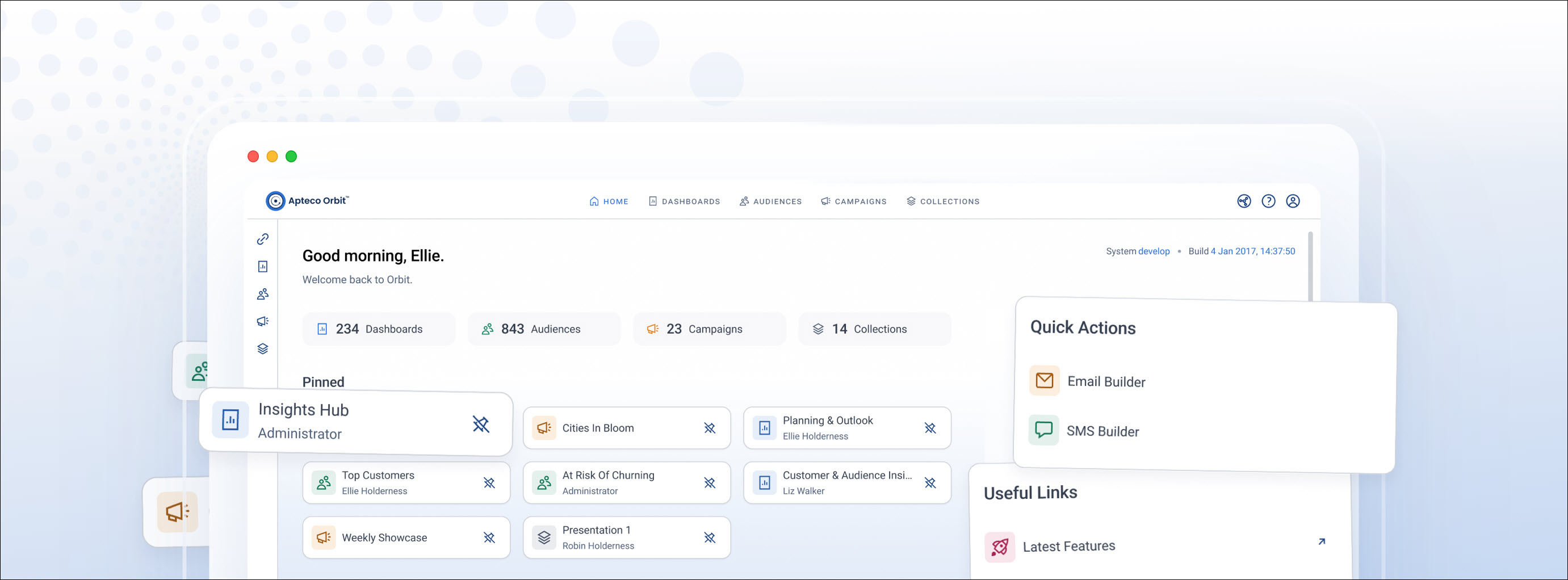Unpin the At Risk Of Churning card

coord(709,483)
